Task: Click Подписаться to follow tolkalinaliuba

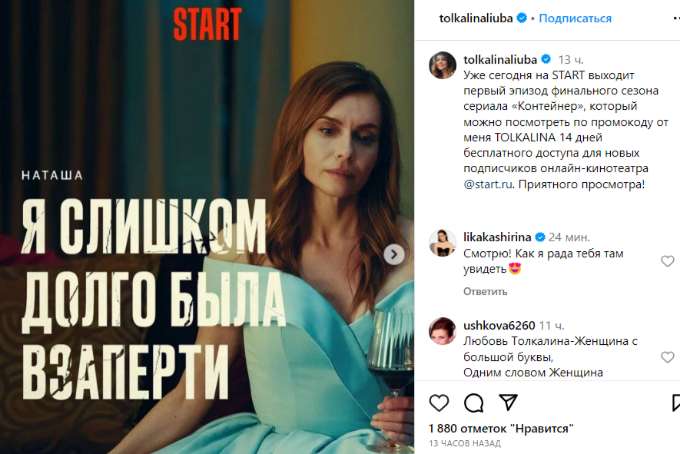Action: coord(575,18)
